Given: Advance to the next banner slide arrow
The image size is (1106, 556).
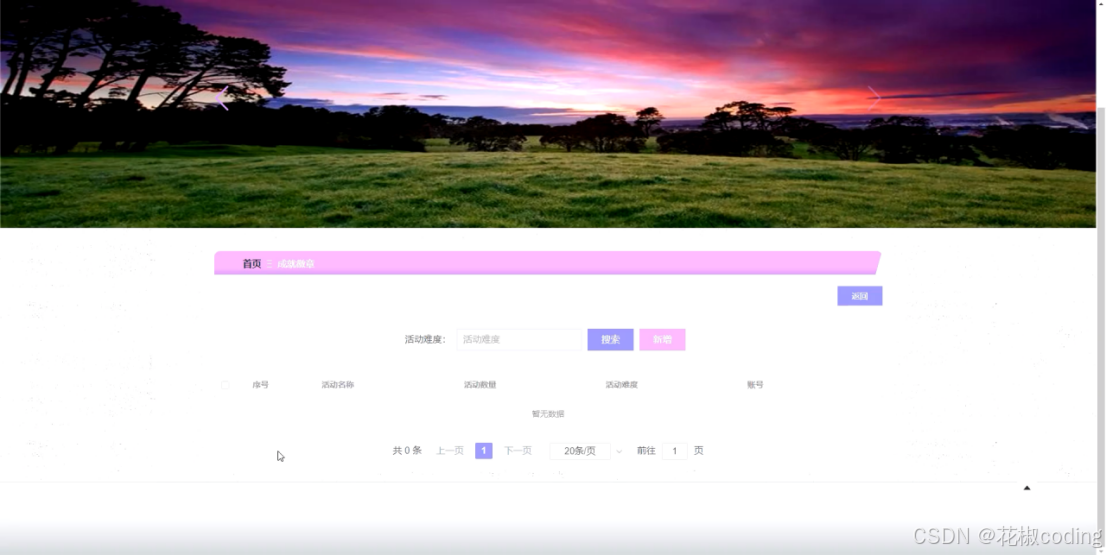Looking at the screenshot, I should 874,98.
